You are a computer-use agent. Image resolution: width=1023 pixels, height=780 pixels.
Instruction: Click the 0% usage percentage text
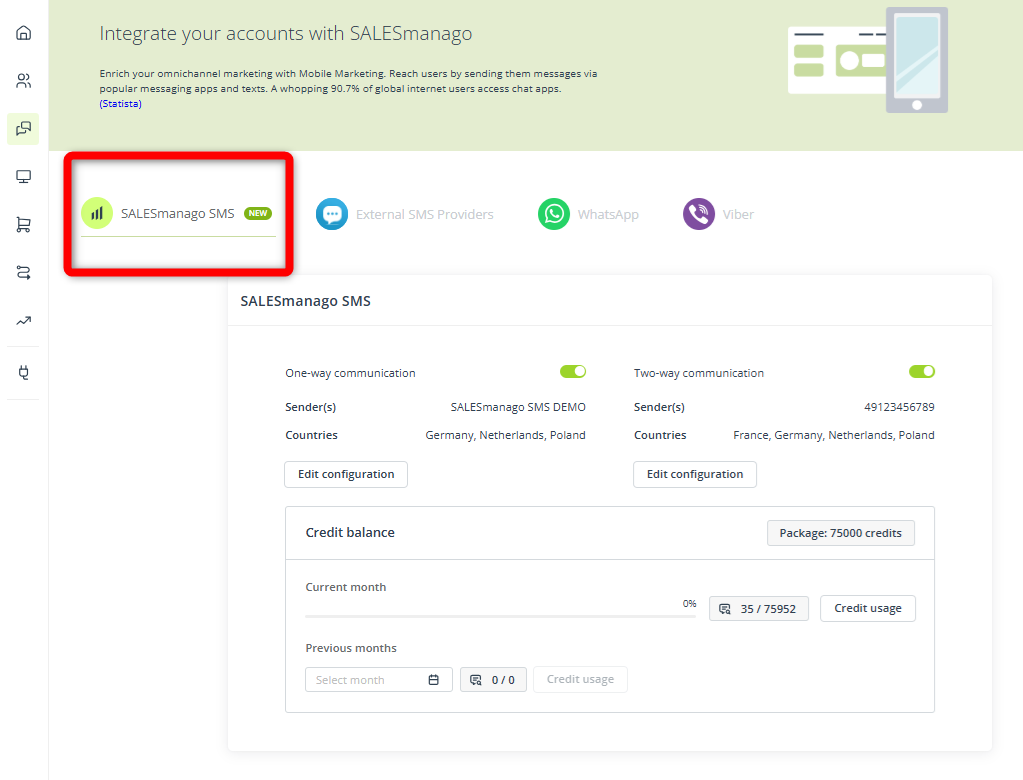click(x=690, y=604)
